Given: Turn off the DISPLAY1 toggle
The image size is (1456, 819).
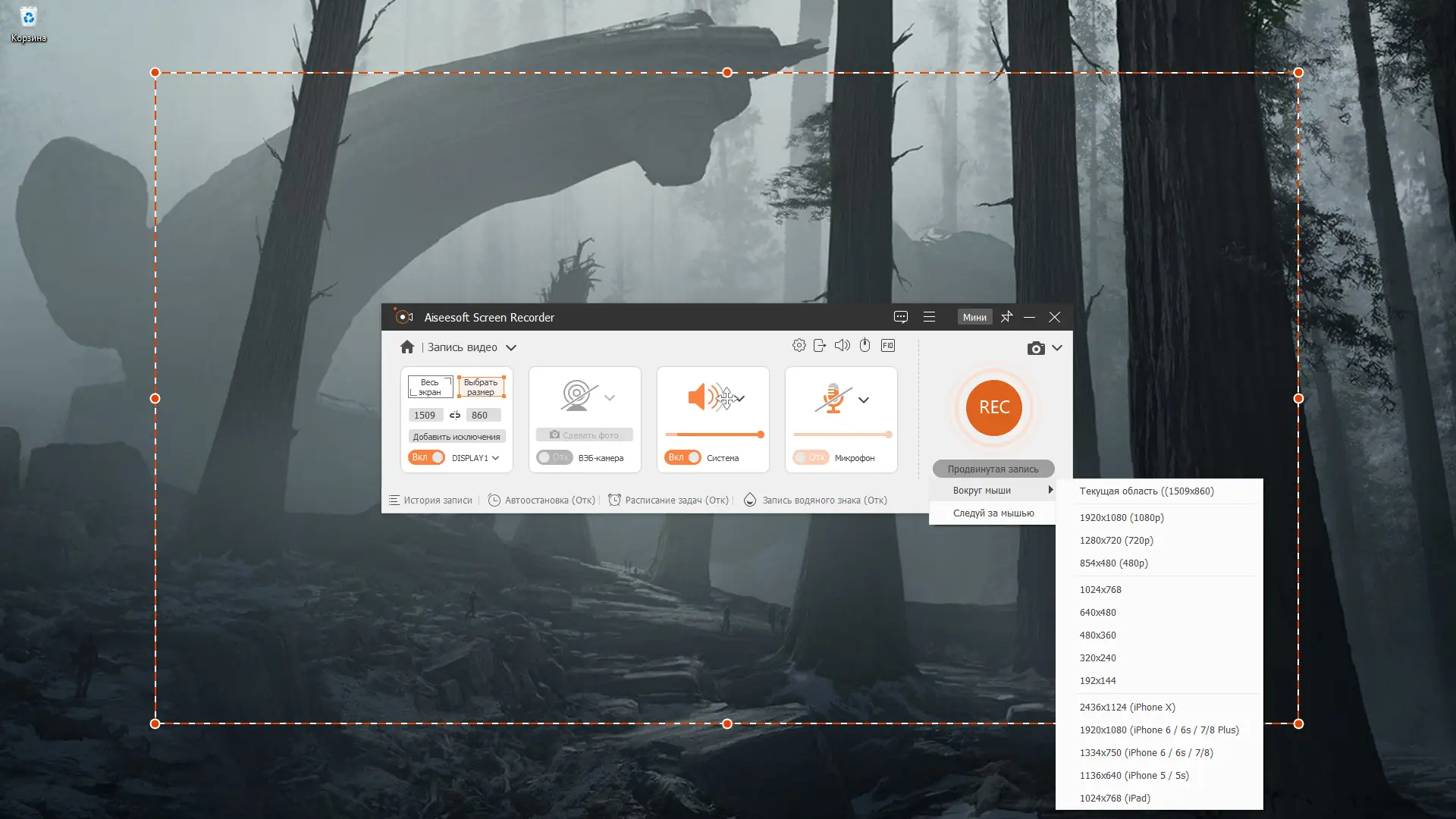Looking at the screenshot, I should (427, 457).
